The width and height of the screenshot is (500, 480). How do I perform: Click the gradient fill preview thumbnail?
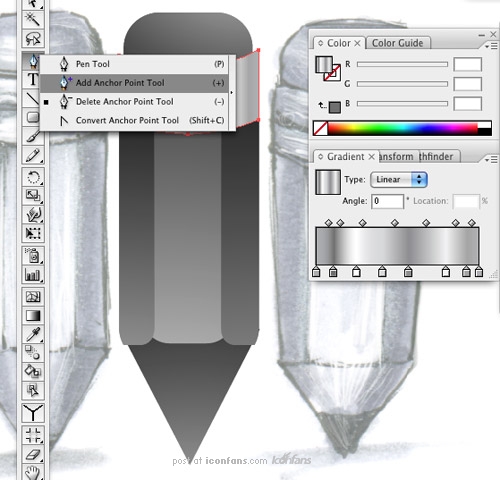(328, 182)
